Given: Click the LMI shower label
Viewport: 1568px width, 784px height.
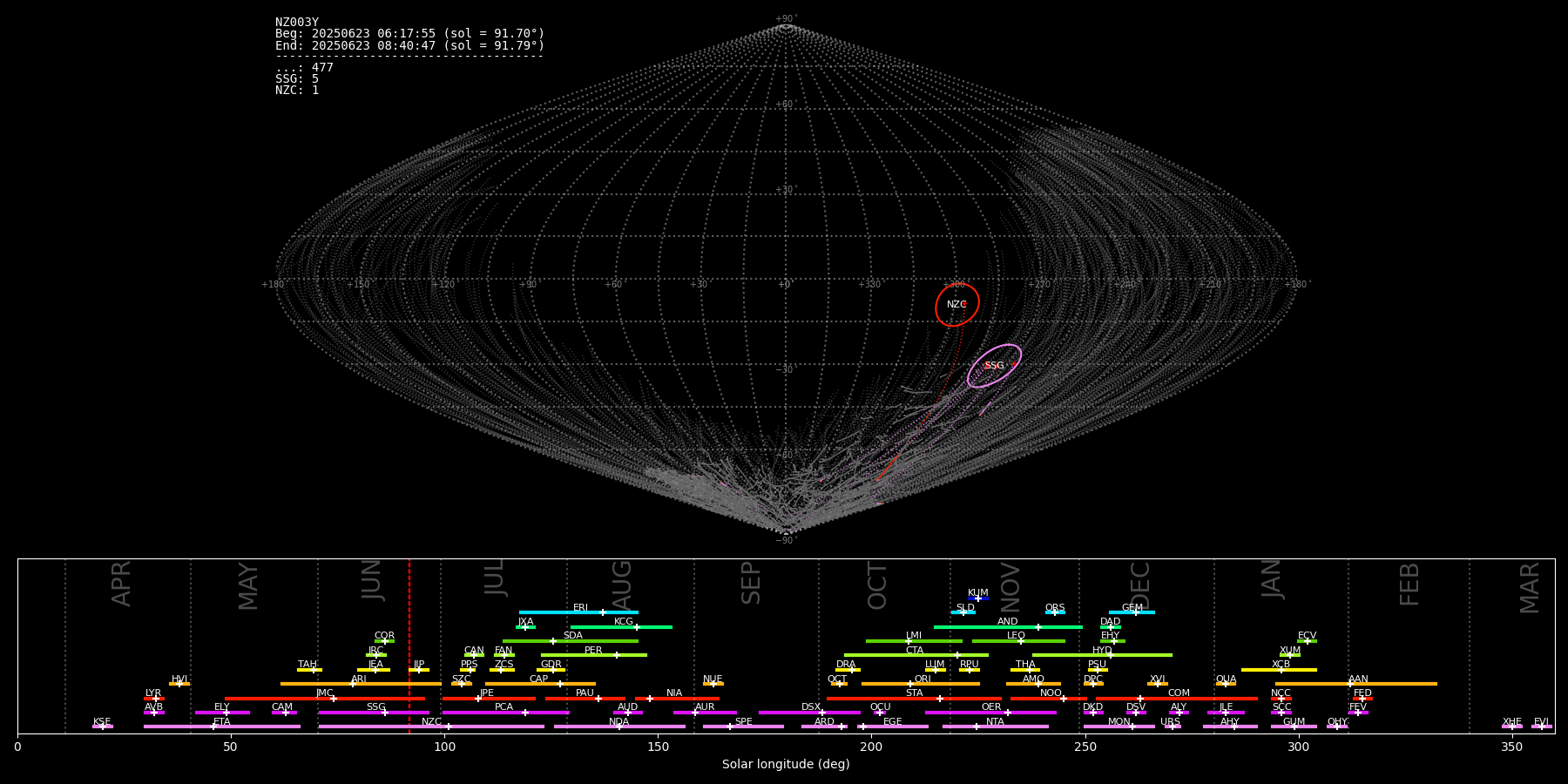Looking at the screenshot, I should (914, 636).
